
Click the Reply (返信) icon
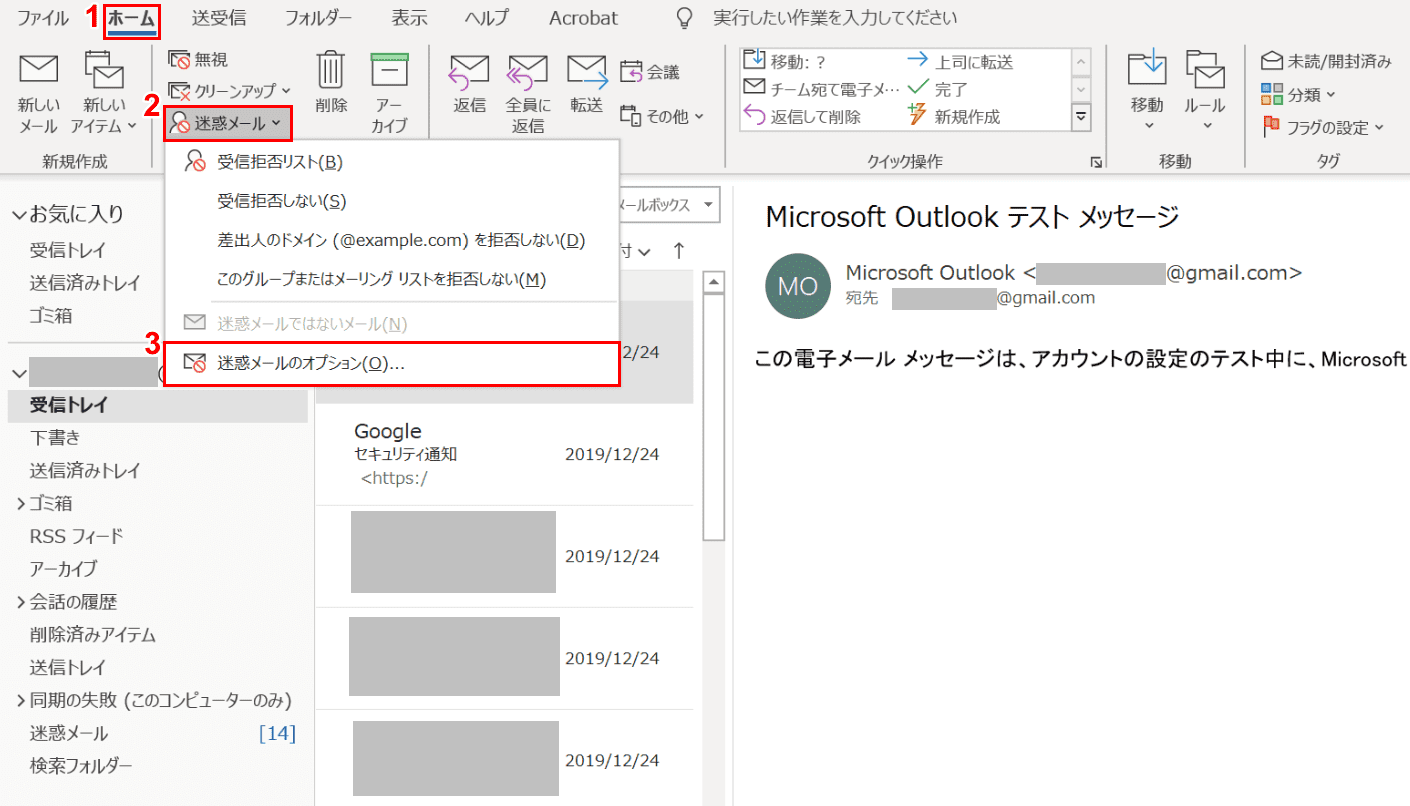469,72
